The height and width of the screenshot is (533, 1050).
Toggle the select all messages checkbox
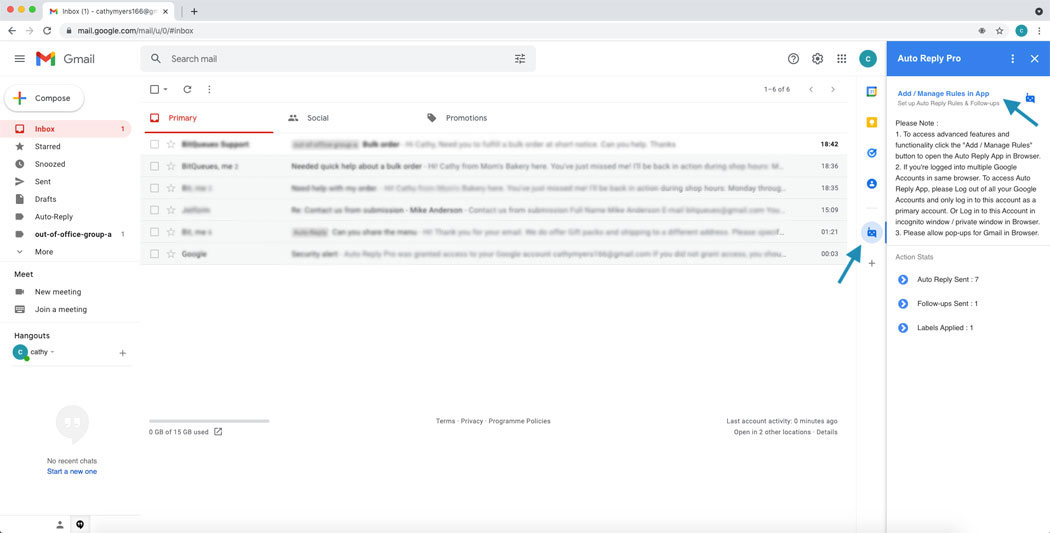coord(155,89)
